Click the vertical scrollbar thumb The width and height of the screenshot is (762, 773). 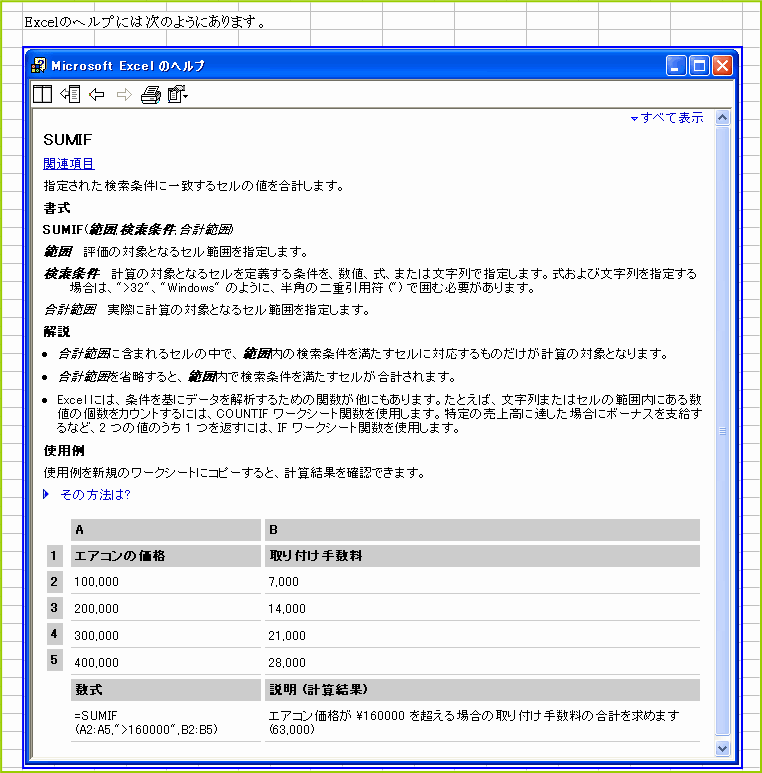[723, 431]
